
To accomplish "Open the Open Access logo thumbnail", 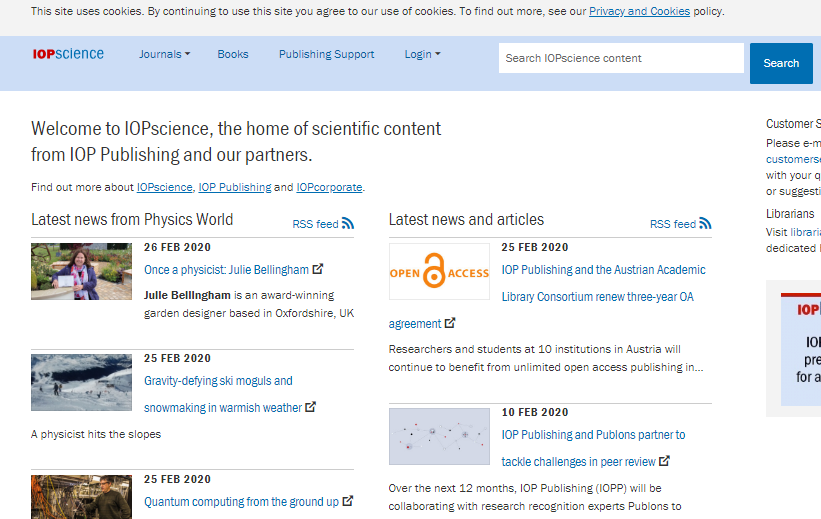I will point(439,271).
